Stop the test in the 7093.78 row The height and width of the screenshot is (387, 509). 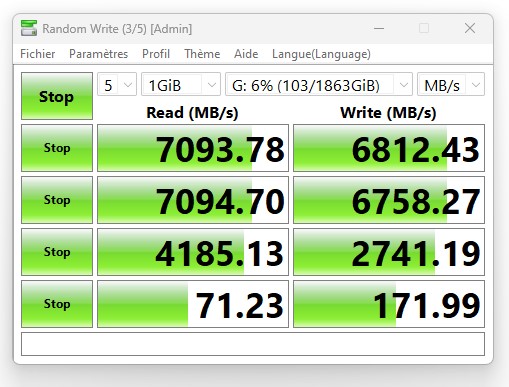pyautogui.click(x=57, y=148)
